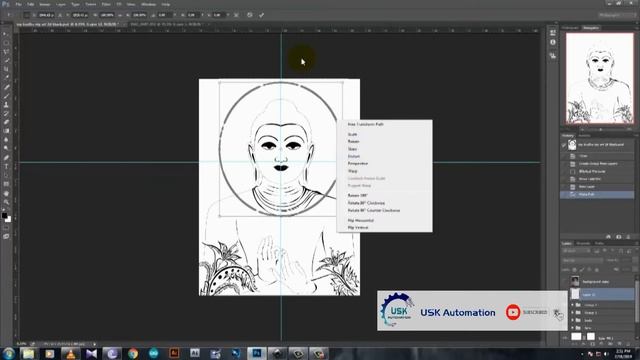Hide the Background copy layer
Image resolution: width=640 pixels, height=360 pixels.
(565, 281)
